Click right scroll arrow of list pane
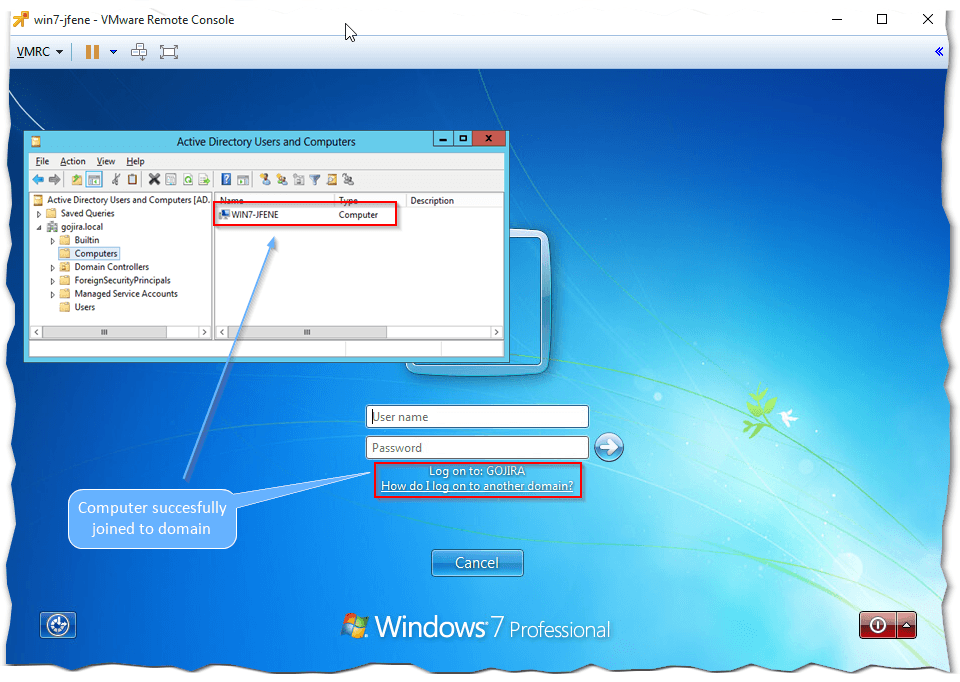Image resolution: width=960 pixels, height=682 pixels. click(x=497, y=332)
